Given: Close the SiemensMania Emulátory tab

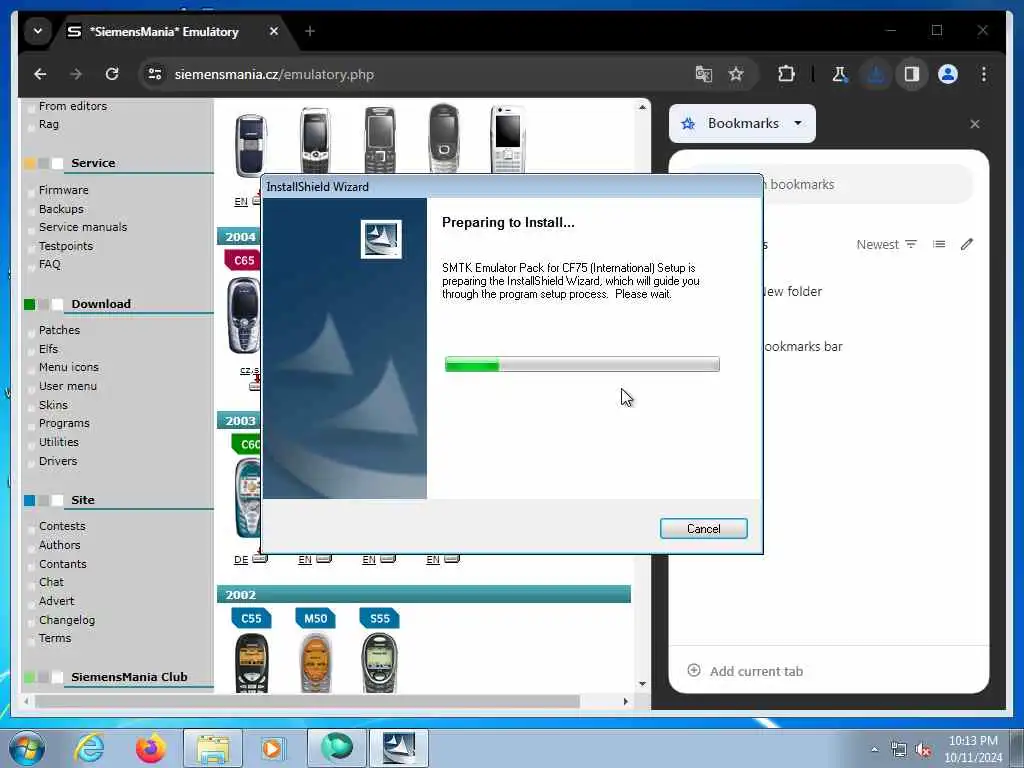Looking at the screenshot, I should point(274,31).
